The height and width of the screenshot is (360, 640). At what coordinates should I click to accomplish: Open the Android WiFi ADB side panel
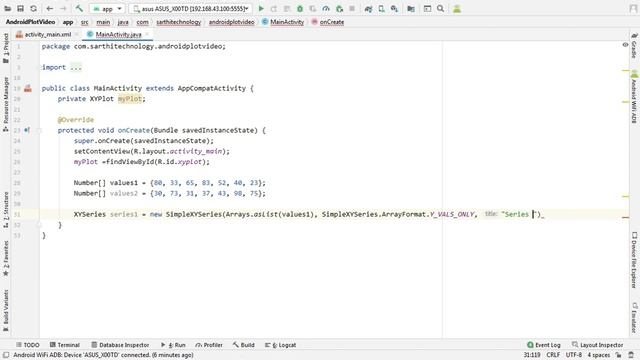click(x=634, y=97)
